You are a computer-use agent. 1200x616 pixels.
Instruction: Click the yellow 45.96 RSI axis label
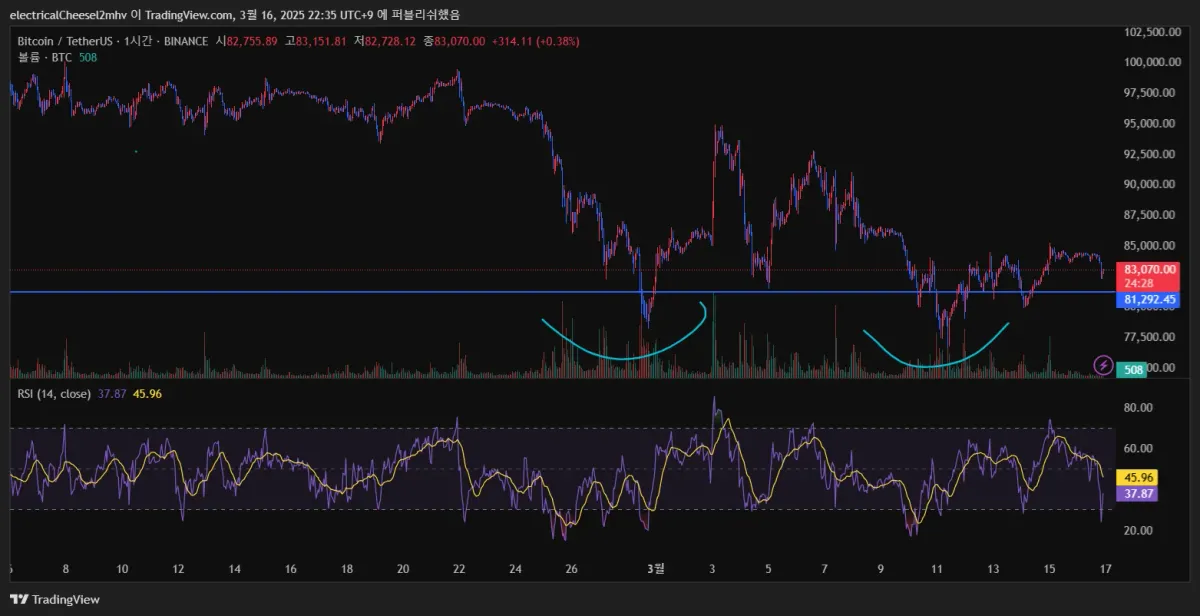[1138, 478]
